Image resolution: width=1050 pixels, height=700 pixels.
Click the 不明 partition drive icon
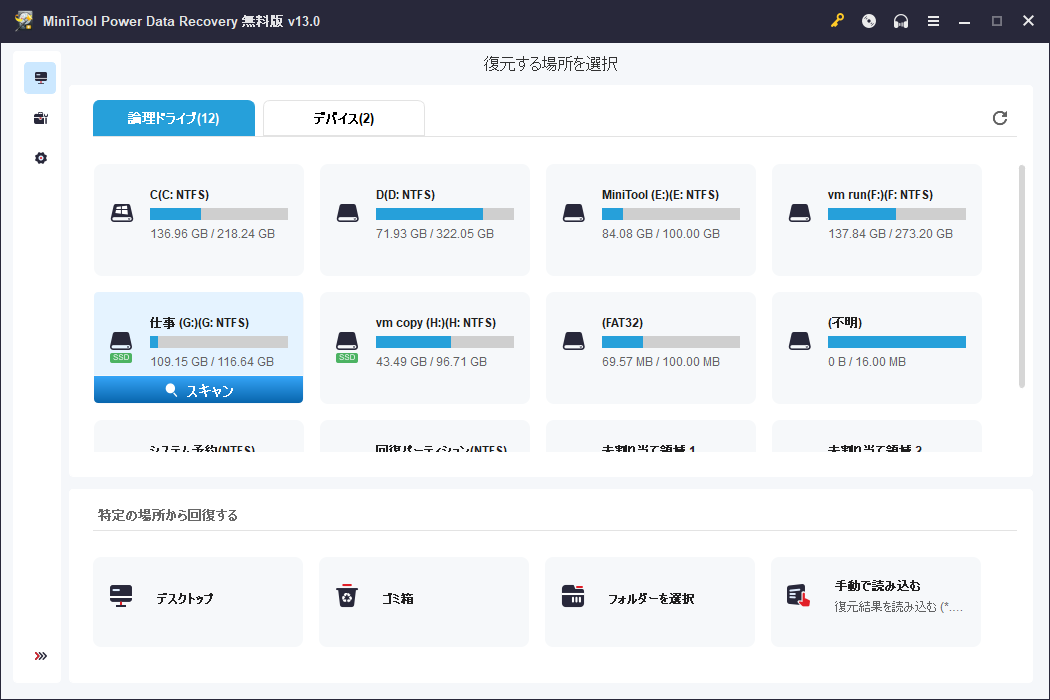point(800,341)
